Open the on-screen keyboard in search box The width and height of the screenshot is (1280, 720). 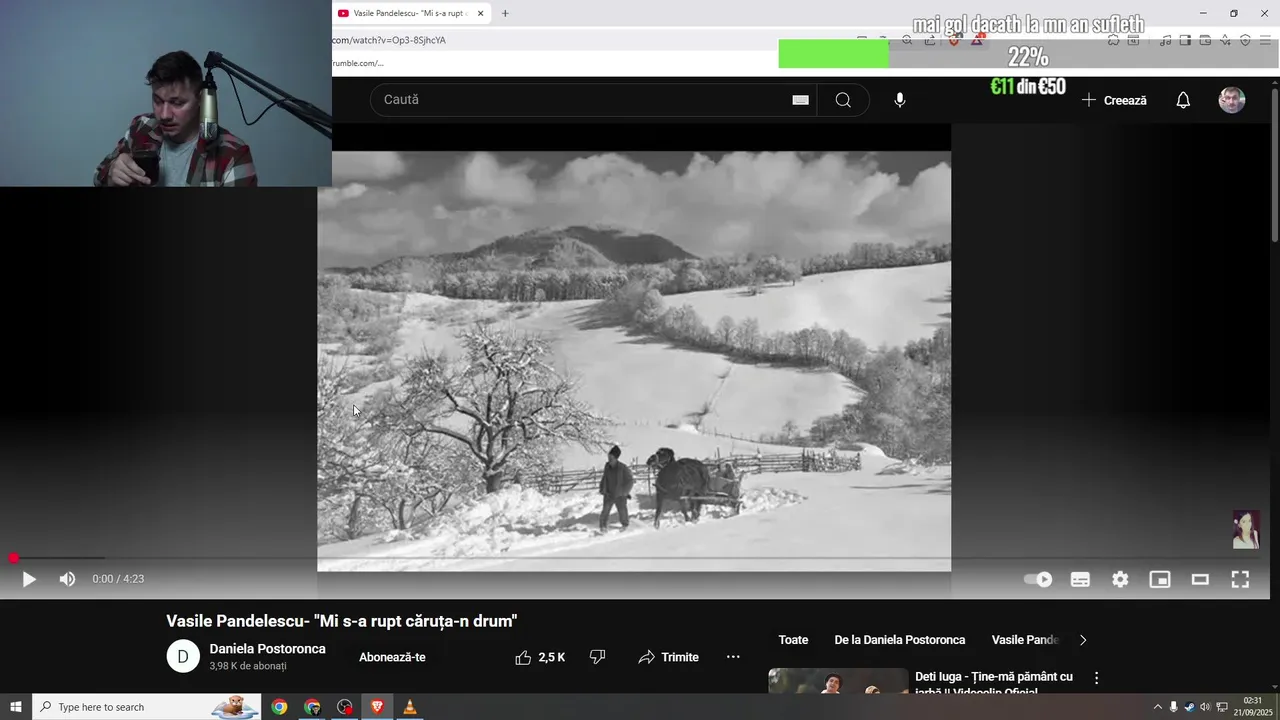tap(800, 100)
